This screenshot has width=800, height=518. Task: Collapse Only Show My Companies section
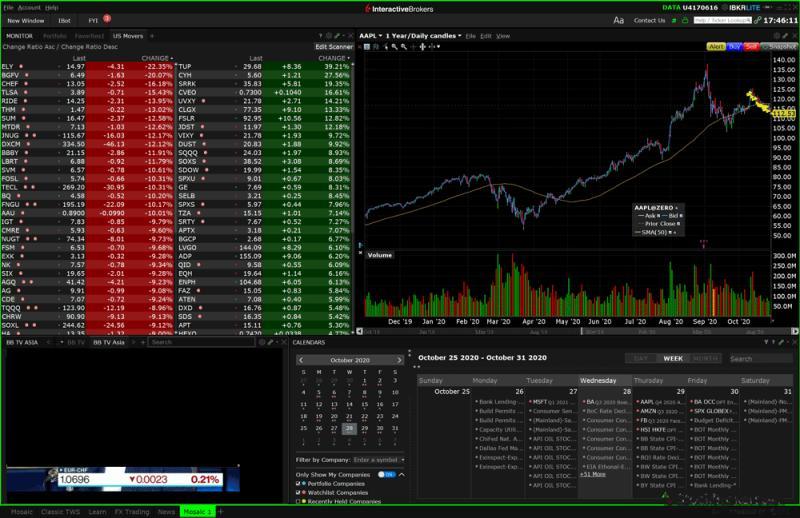[x=402, y=475]
